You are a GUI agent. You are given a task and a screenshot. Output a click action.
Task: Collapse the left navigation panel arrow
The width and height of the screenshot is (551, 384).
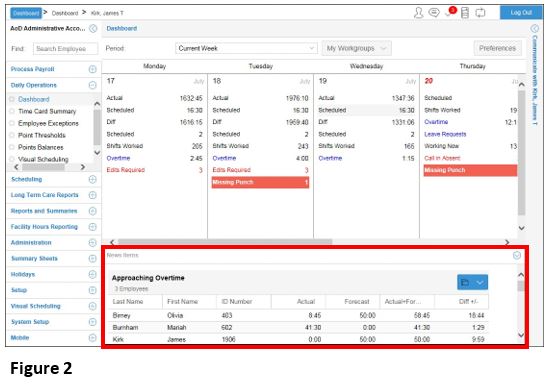[93, 28]
